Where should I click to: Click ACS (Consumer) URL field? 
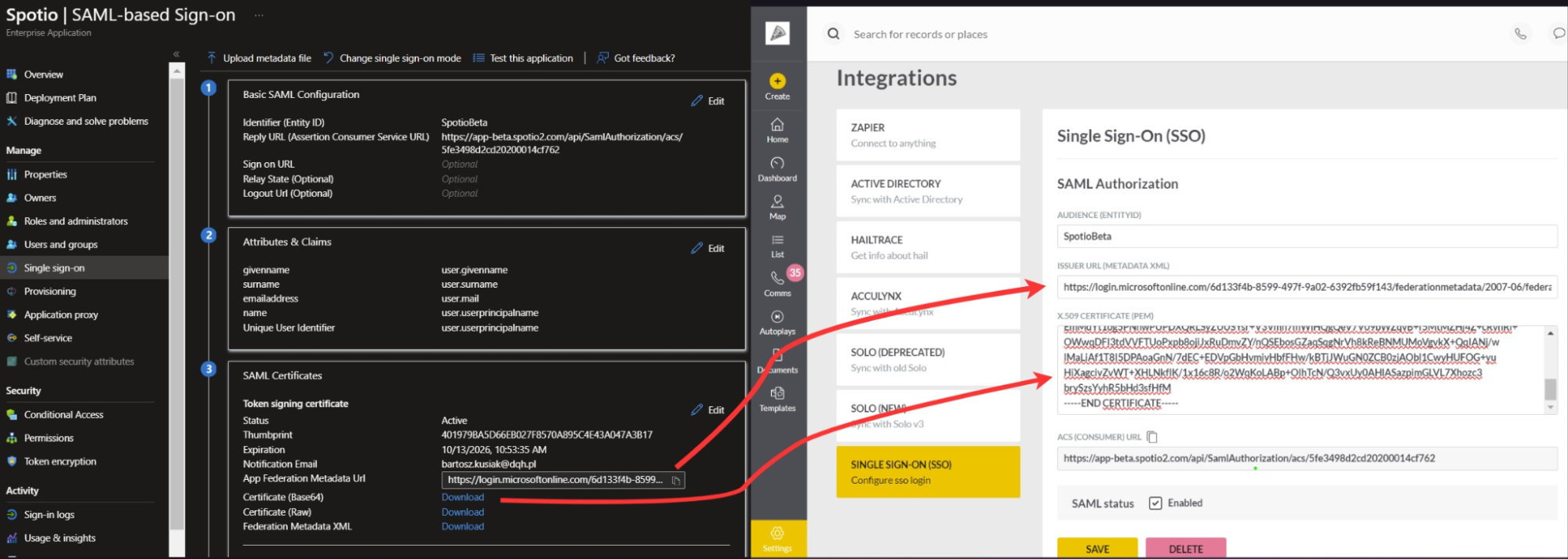pyautogui.click(x=1307, y=459)
